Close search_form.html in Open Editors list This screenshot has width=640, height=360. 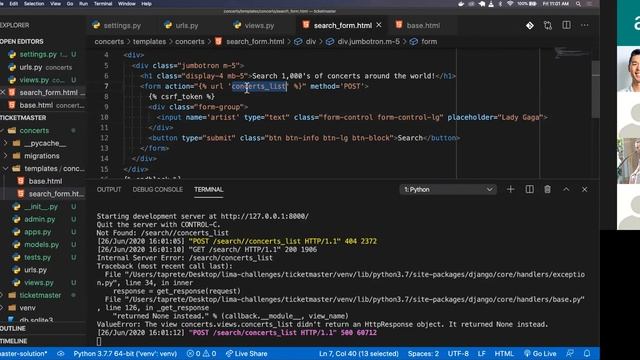click(x=3, y=93)
